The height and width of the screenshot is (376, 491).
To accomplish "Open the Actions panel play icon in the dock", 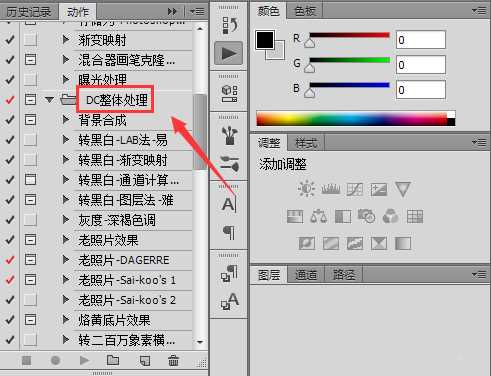I will click(228, 53).
